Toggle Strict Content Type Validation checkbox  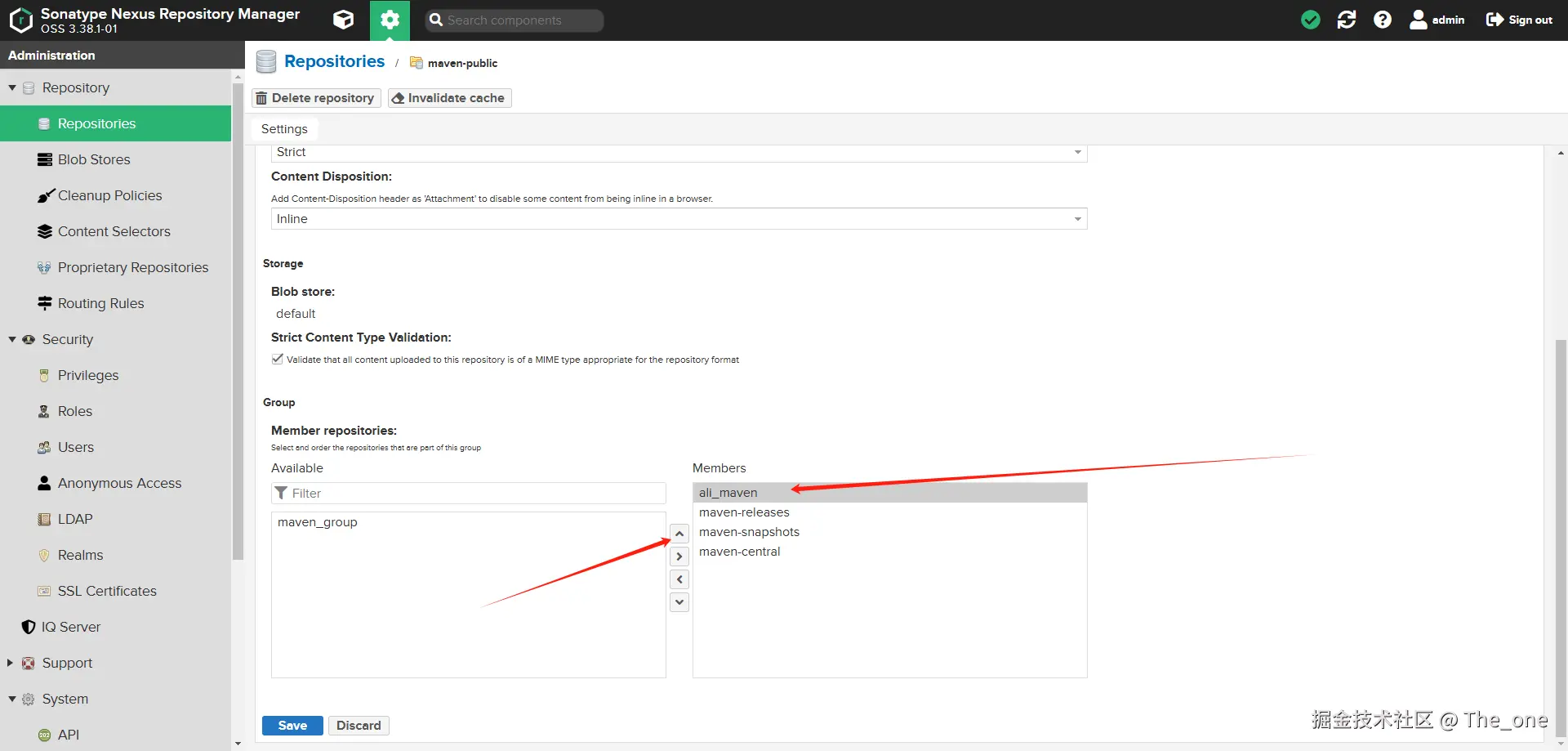point(278,359)
